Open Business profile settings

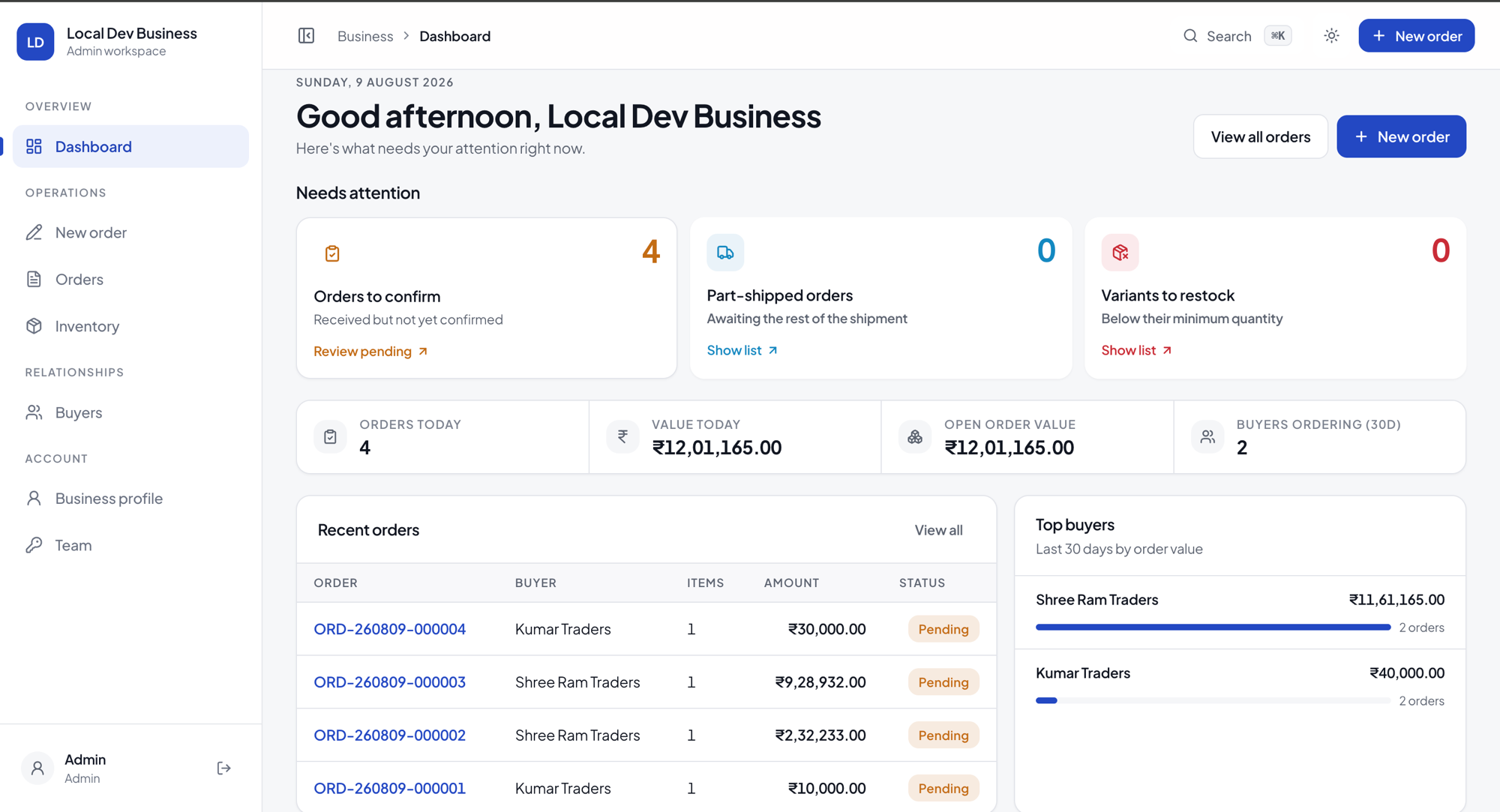click(x=130, y=498)
